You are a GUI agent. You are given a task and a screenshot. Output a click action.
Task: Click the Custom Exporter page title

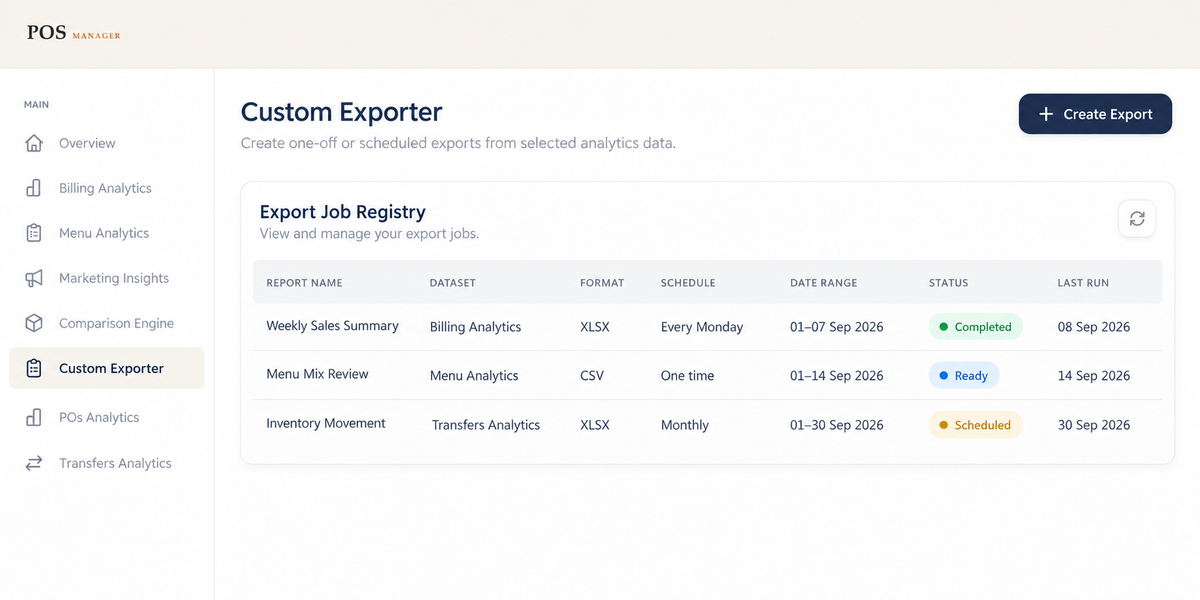click(342, 112)
